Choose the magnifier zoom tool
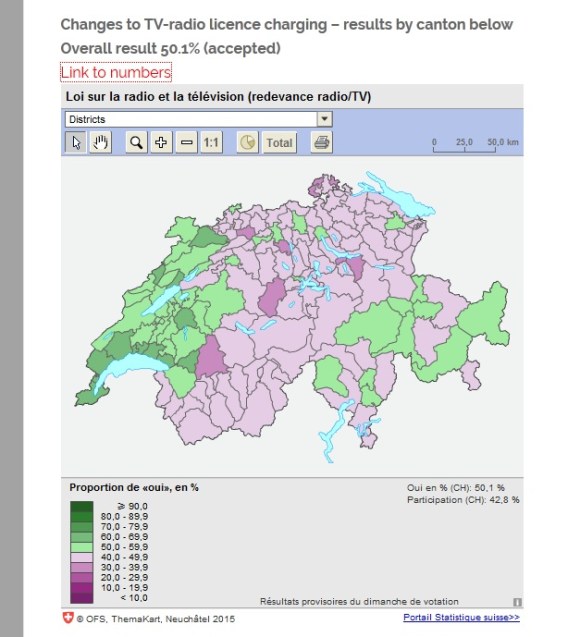Image resolution: width=580 pixels, height=637 pixels. (x=136, y=143)
